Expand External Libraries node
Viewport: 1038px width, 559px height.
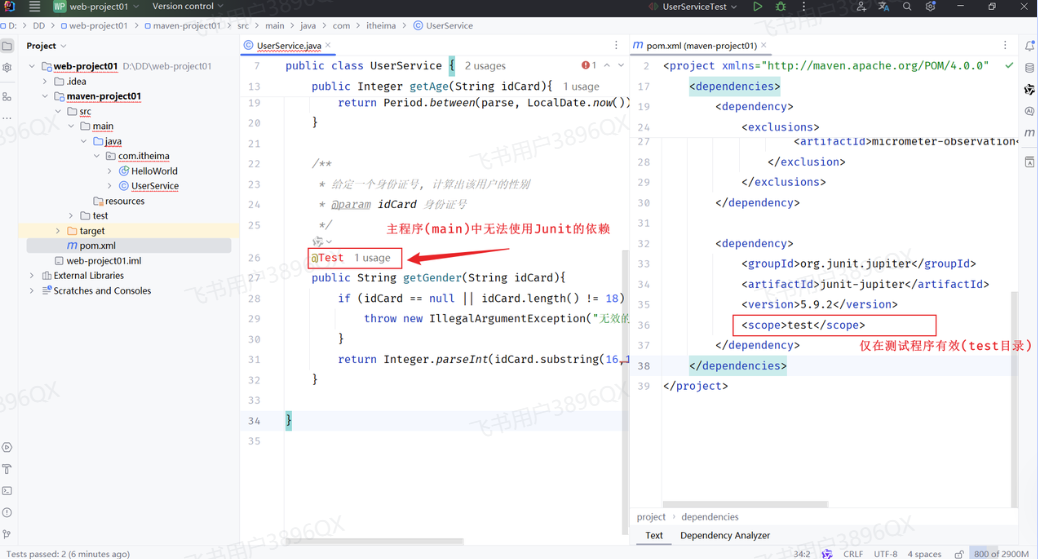point(32,276)
